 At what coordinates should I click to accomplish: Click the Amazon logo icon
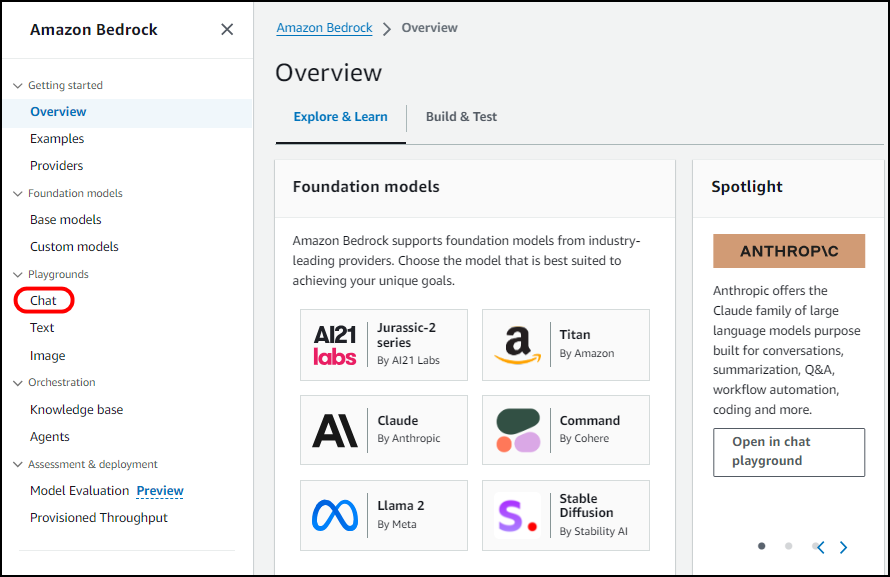[x=518, y=345]
